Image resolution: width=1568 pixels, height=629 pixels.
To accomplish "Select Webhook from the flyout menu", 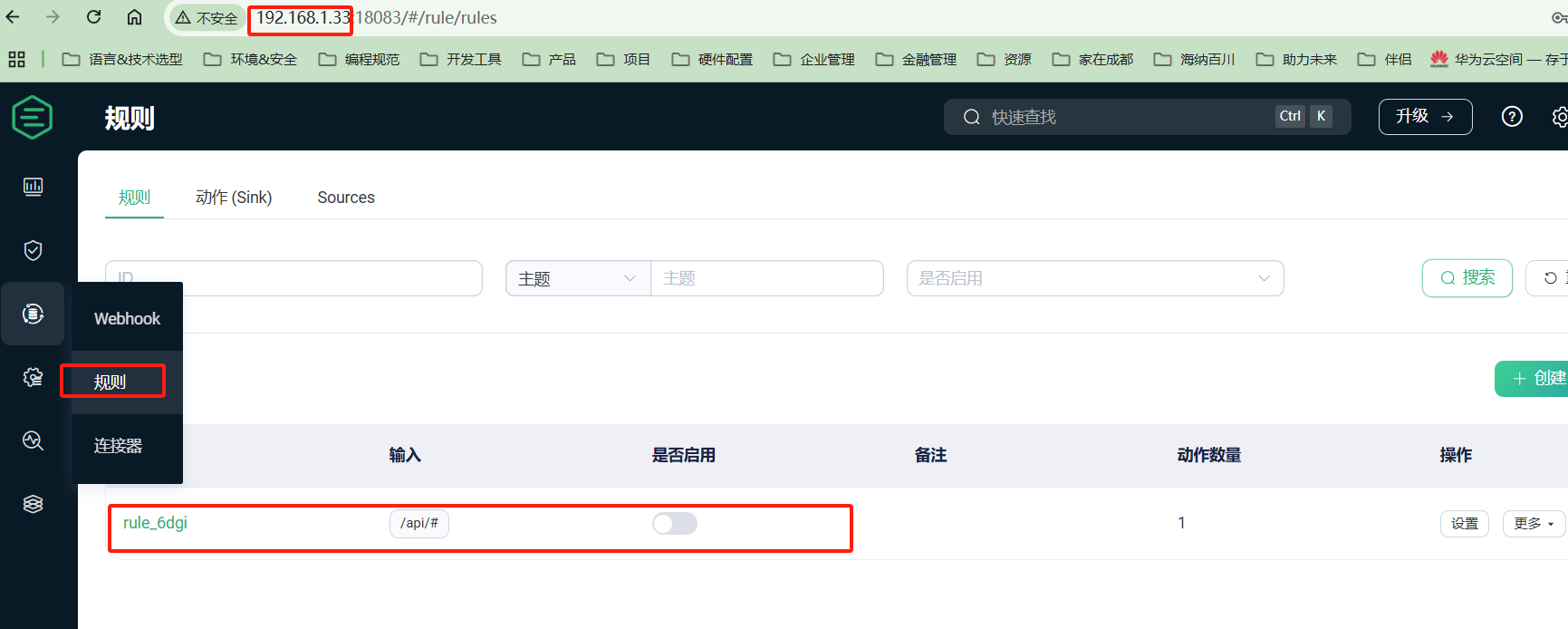I will (127, 319).
